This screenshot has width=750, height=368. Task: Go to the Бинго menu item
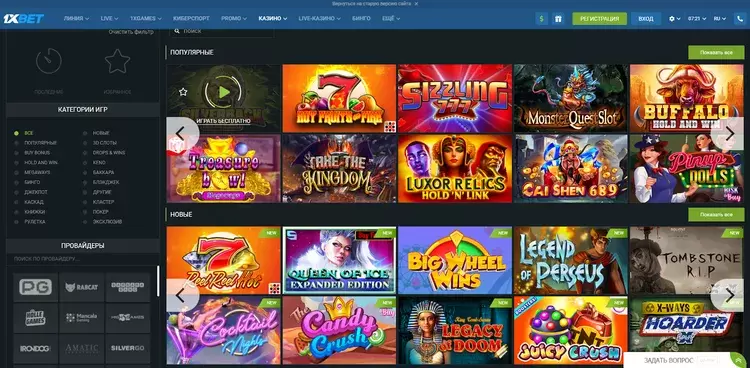361,19
